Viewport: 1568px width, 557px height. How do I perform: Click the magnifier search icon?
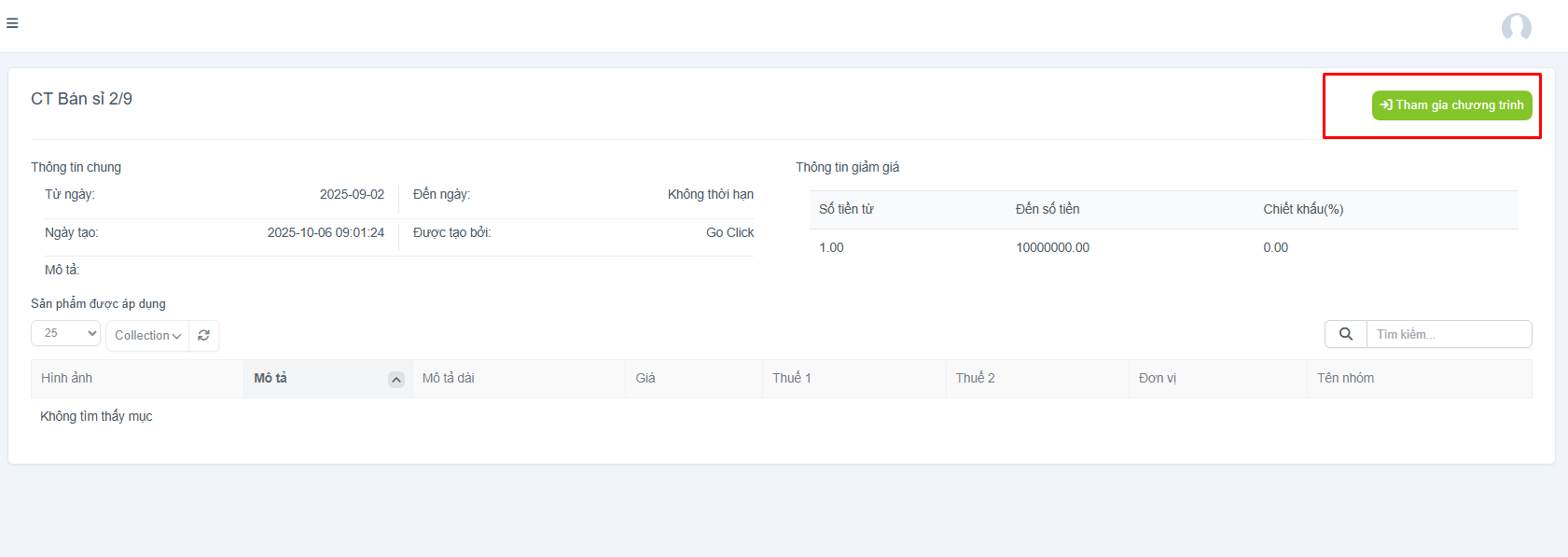coord(1345,334)
